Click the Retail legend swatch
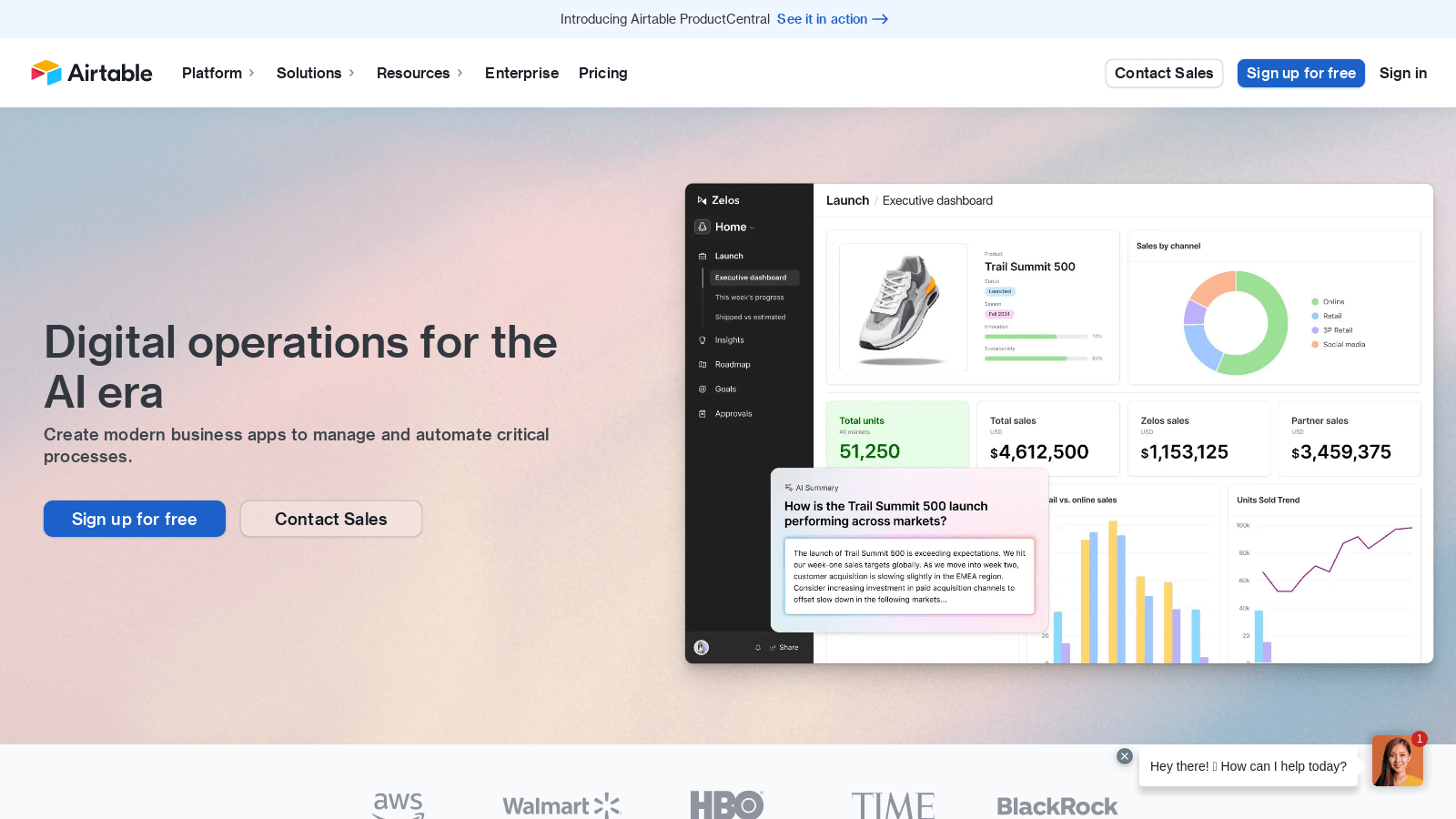Viewport: 1456px width, 819px height. (x=1315, y=317)
